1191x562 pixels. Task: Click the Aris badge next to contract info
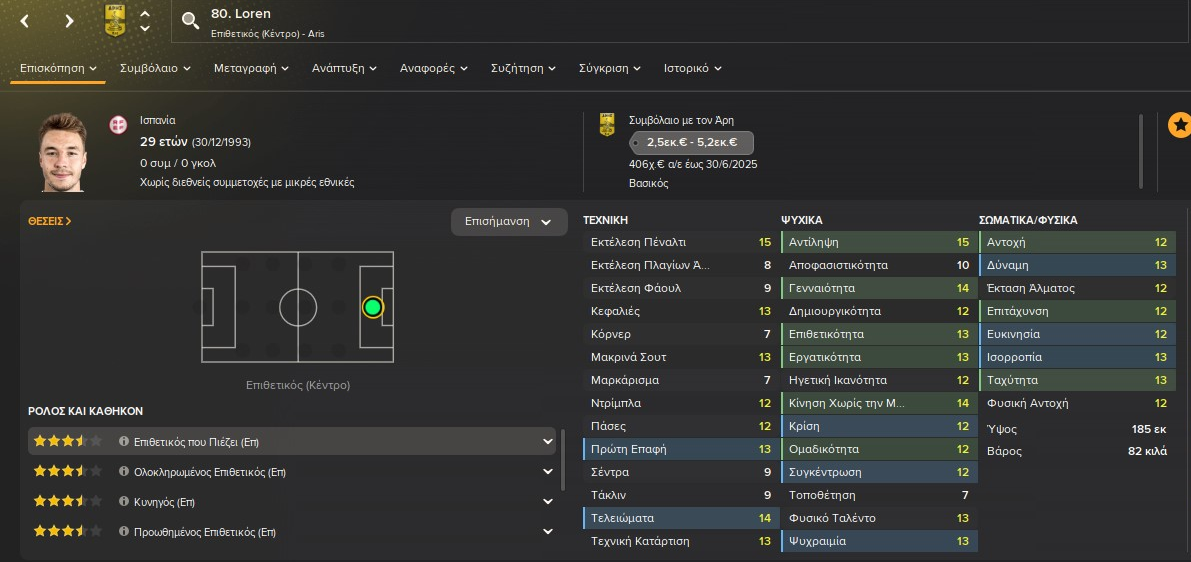click(x=607, y=124)
